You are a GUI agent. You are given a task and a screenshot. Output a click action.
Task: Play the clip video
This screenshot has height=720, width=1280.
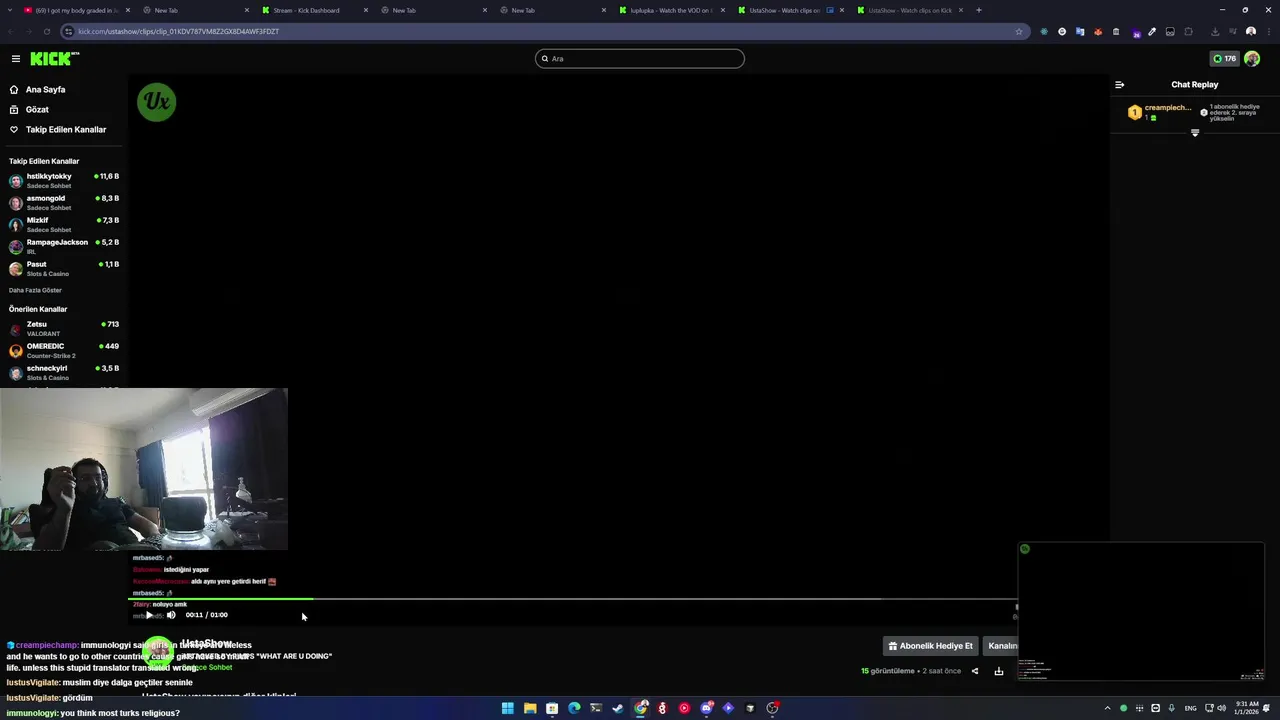(x=149, y=615)
